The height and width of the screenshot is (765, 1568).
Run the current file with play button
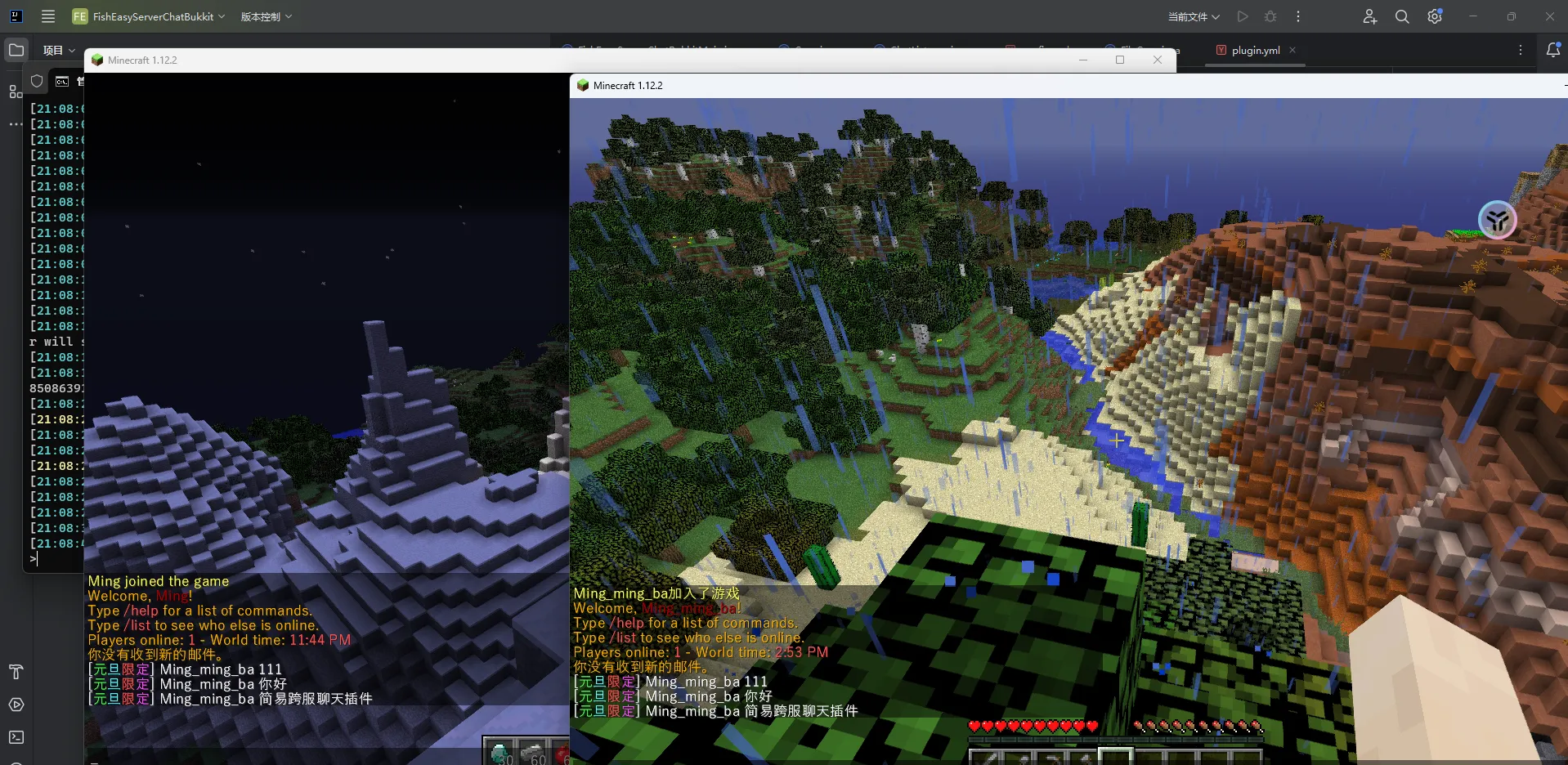coord(1243,16)
